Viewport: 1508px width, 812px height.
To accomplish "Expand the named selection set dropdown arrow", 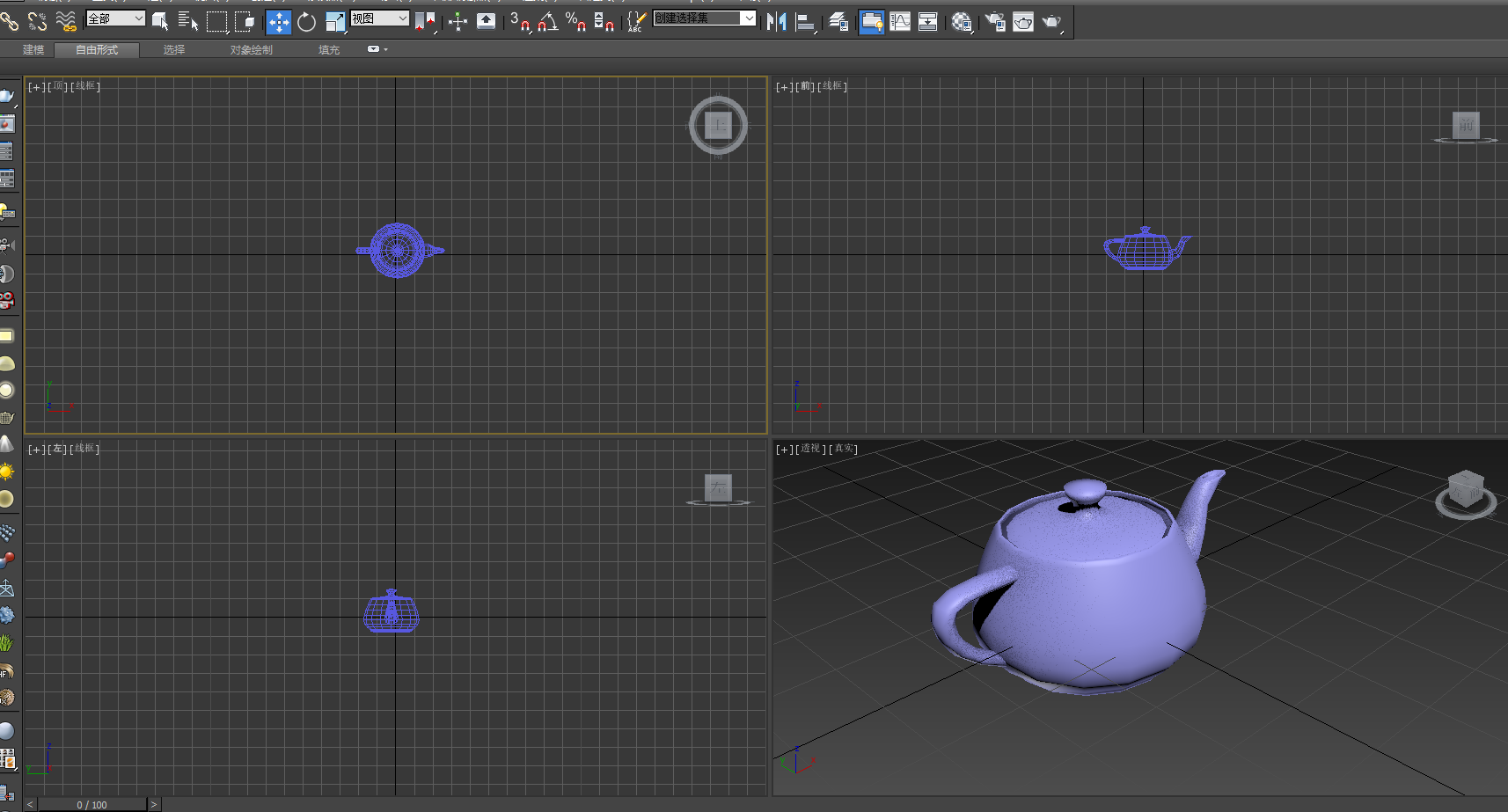I will [x=749, y=18].
